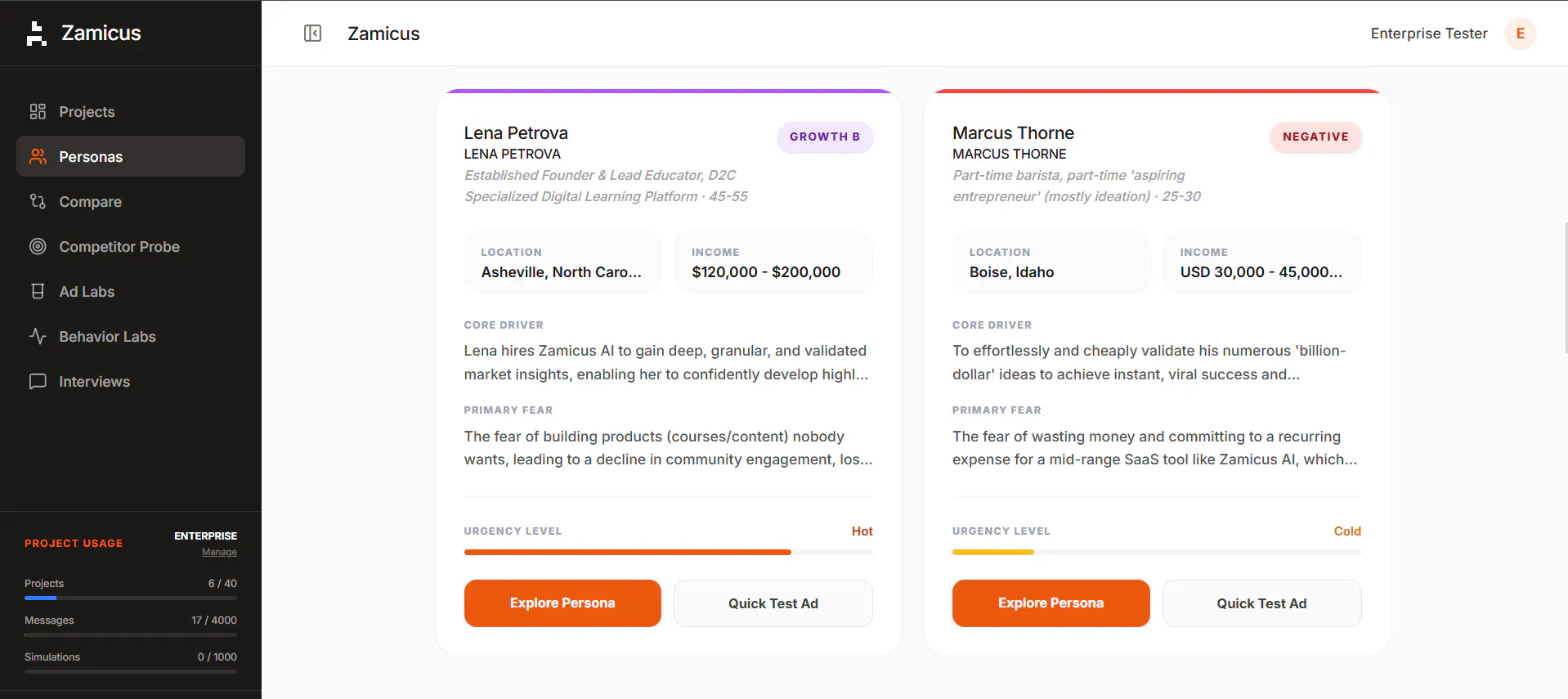Open Ad Labs from the sidebar
1568x699 pixels.
tap(131, 291)
